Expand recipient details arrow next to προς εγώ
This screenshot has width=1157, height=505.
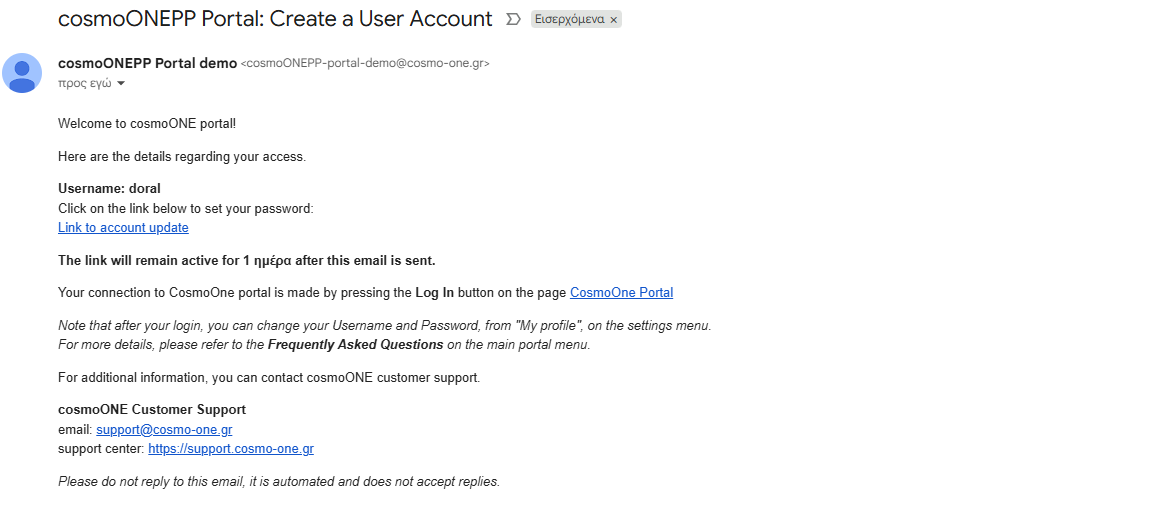pyautogui.click(x=121, y=84)
